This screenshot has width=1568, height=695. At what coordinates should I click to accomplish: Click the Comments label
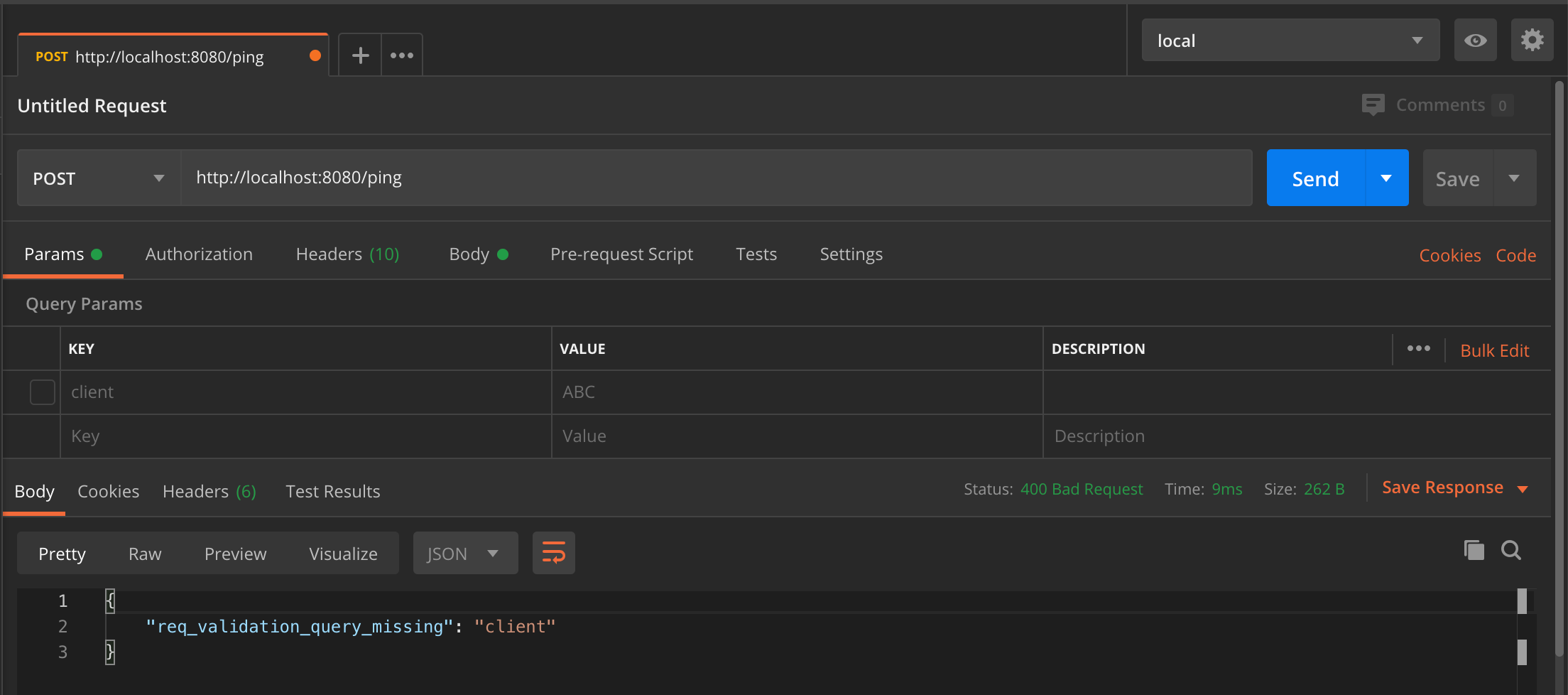point(1440,105)
